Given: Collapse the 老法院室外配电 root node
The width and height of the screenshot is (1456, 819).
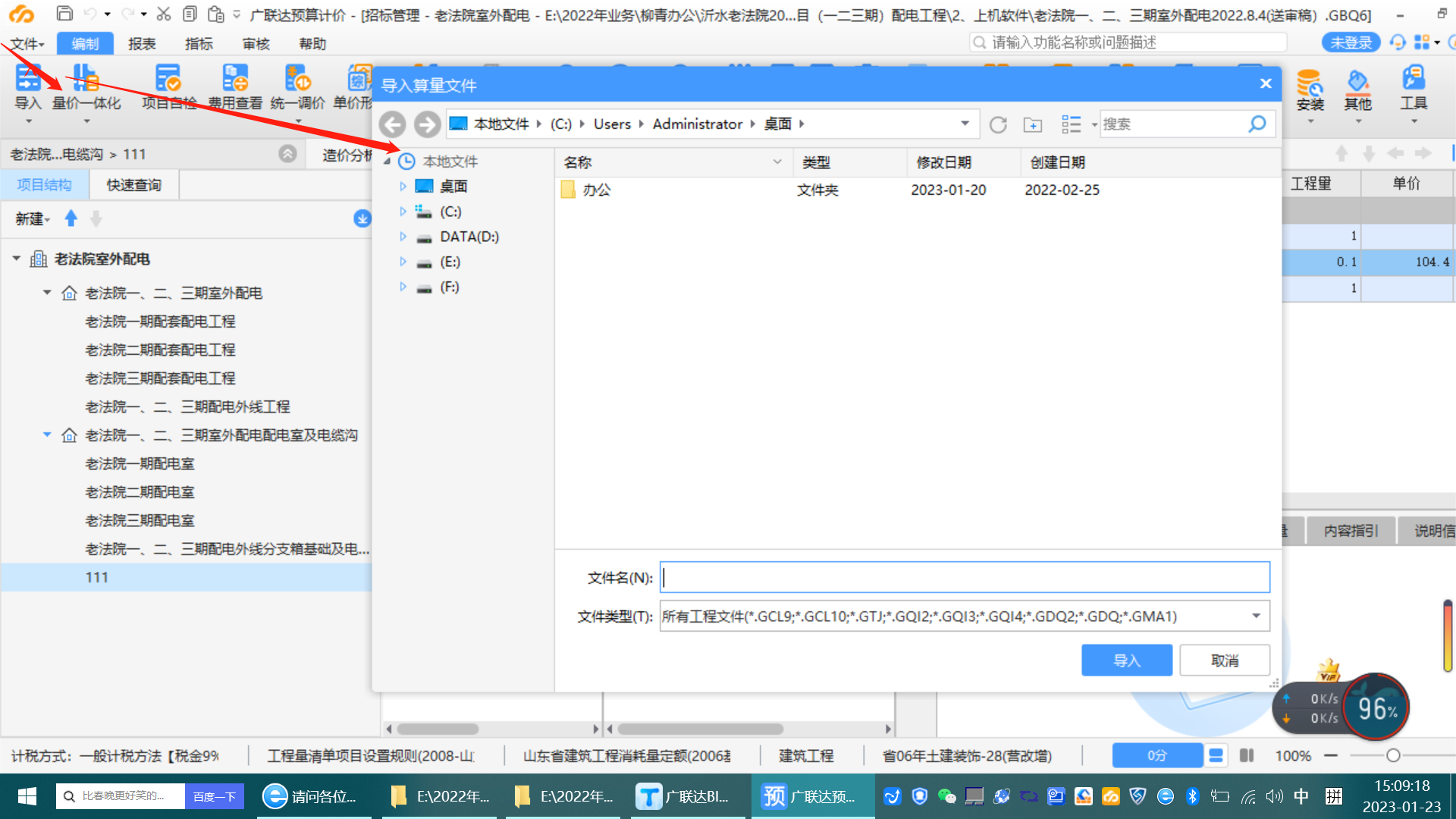Looking at the screenshot, I should [17, 259].
